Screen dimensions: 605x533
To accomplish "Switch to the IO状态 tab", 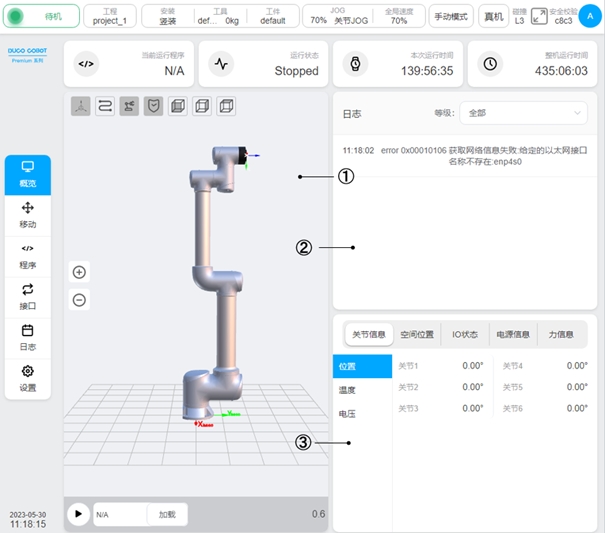I will (464, 335).
